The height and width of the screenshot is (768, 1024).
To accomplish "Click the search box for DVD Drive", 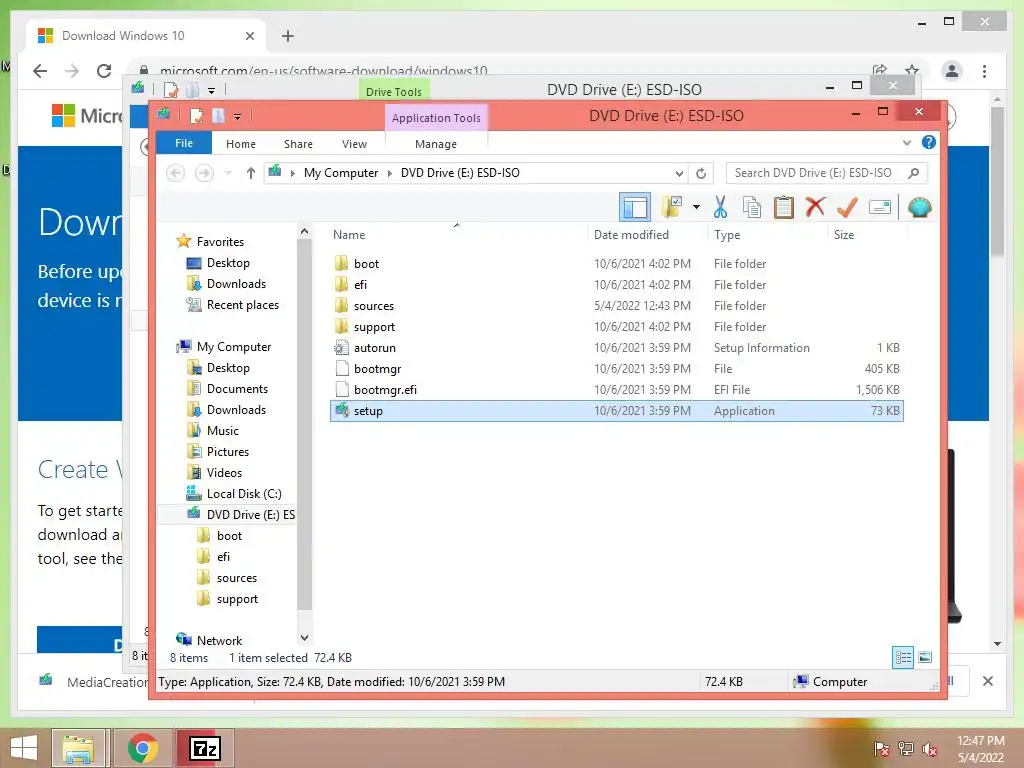I will click(x=827, y=173).
